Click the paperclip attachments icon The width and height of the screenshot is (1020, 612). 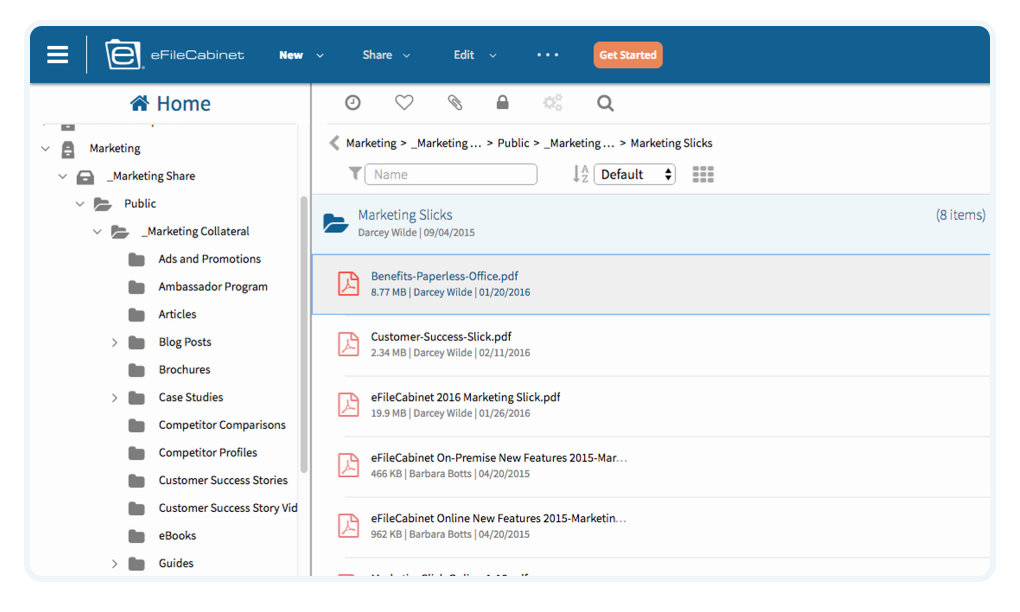[x=455, y=103]
